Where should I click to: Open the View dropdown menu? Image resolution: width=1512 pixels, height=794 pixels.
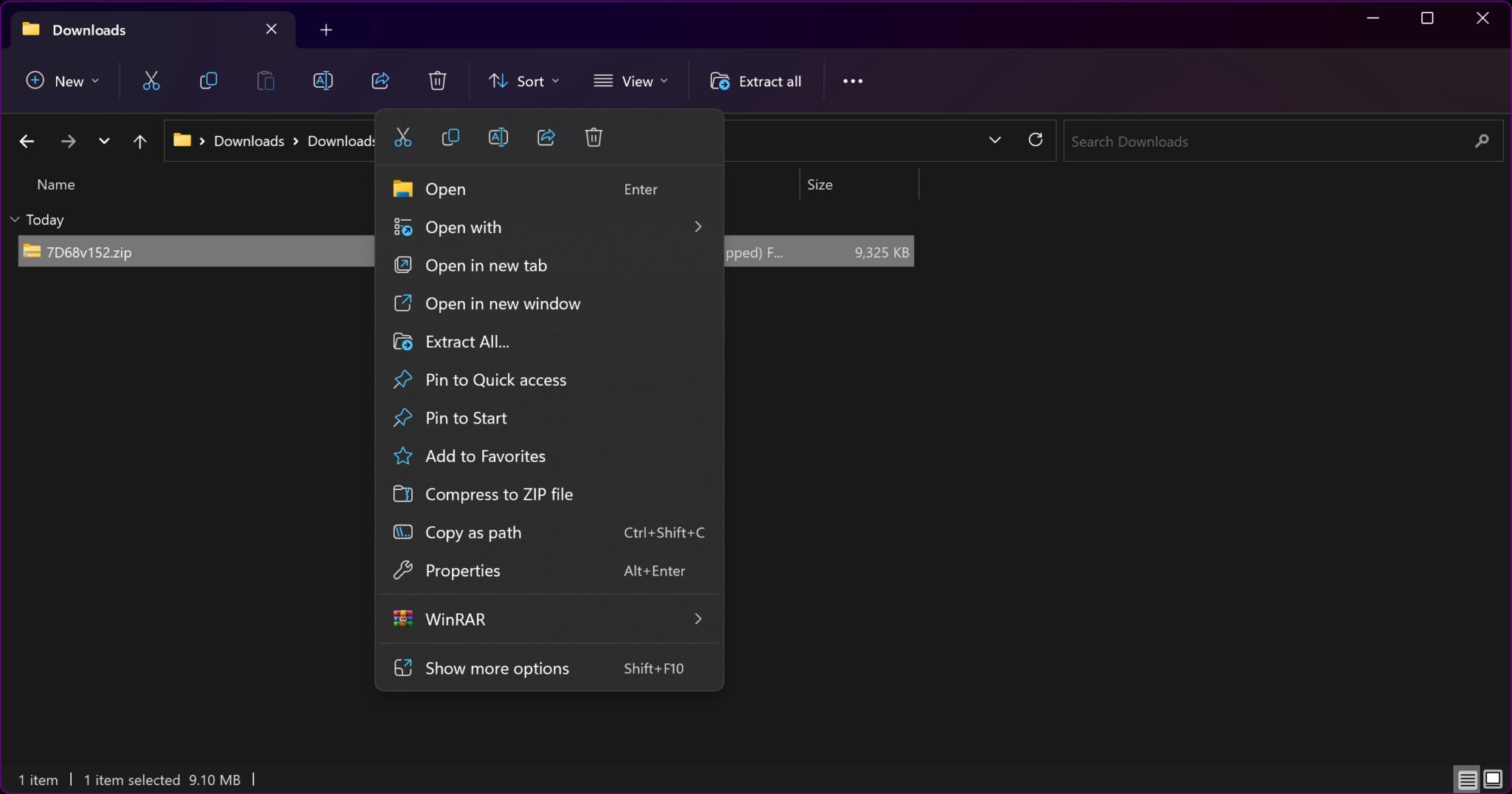click(x=630, y=81)
